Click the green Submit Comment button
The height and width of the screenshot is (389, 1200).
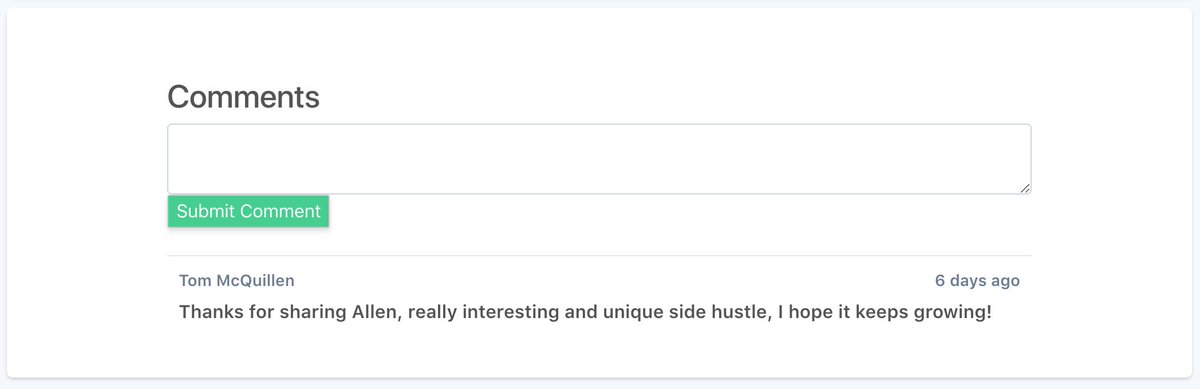tap(248, 211)
